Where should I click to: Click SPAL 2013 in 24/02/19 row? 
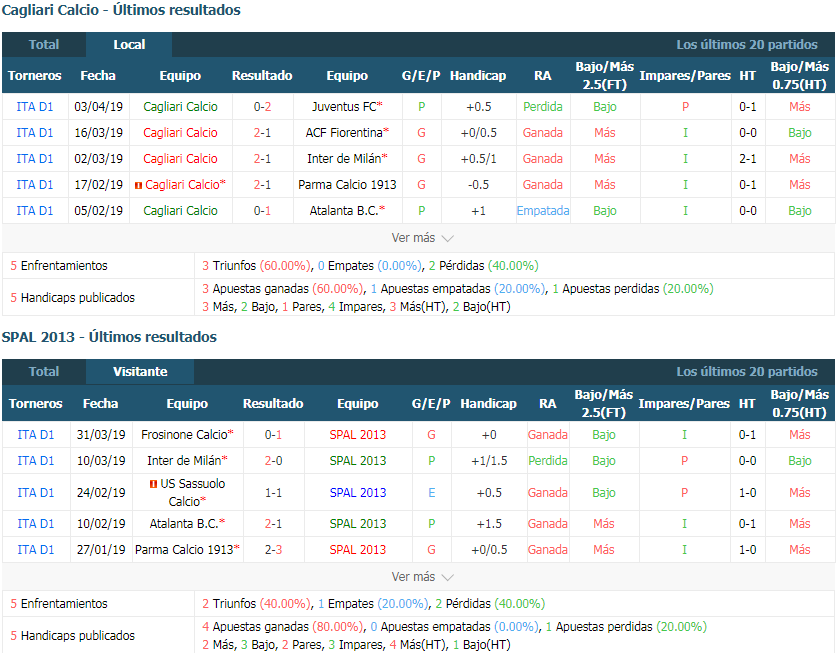[358, 493]
